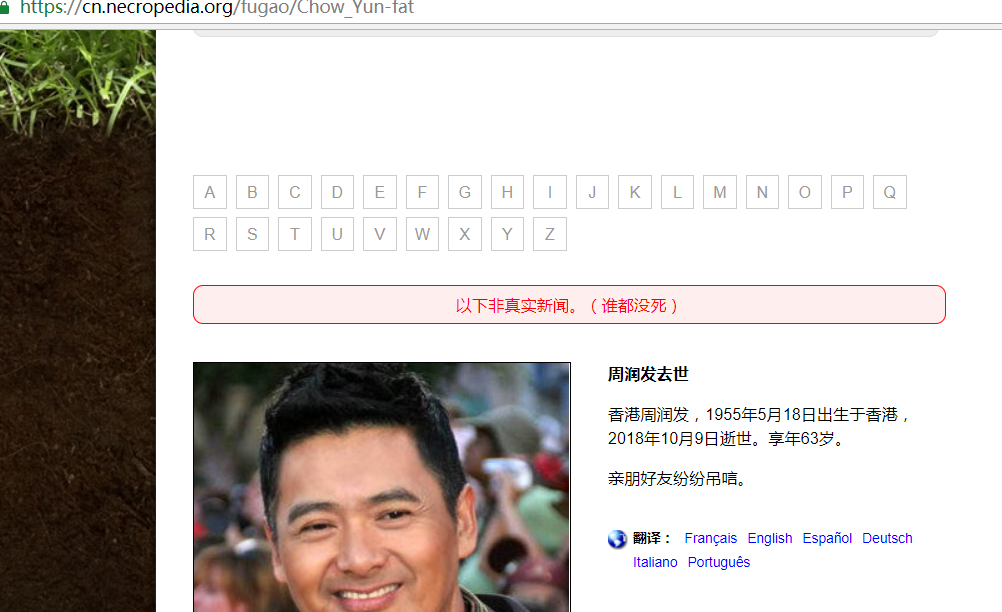
Task: Open the English translation link
Action: pyautogui.click(x=770, y=539)
